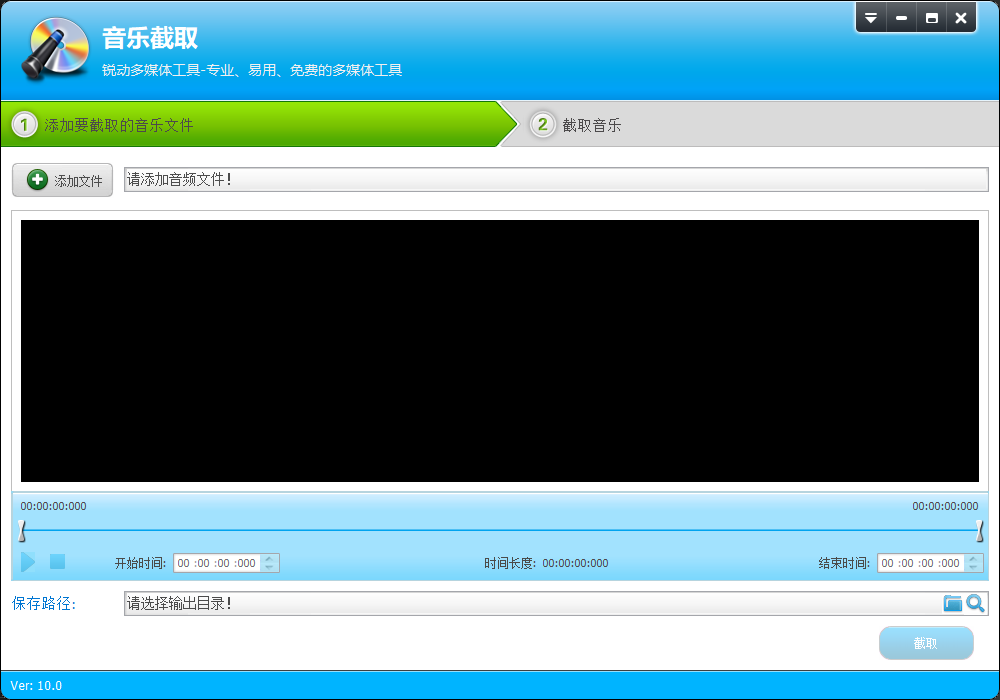
Task: Click the end-position slider handle on timeline
Action: click(980, 530)
